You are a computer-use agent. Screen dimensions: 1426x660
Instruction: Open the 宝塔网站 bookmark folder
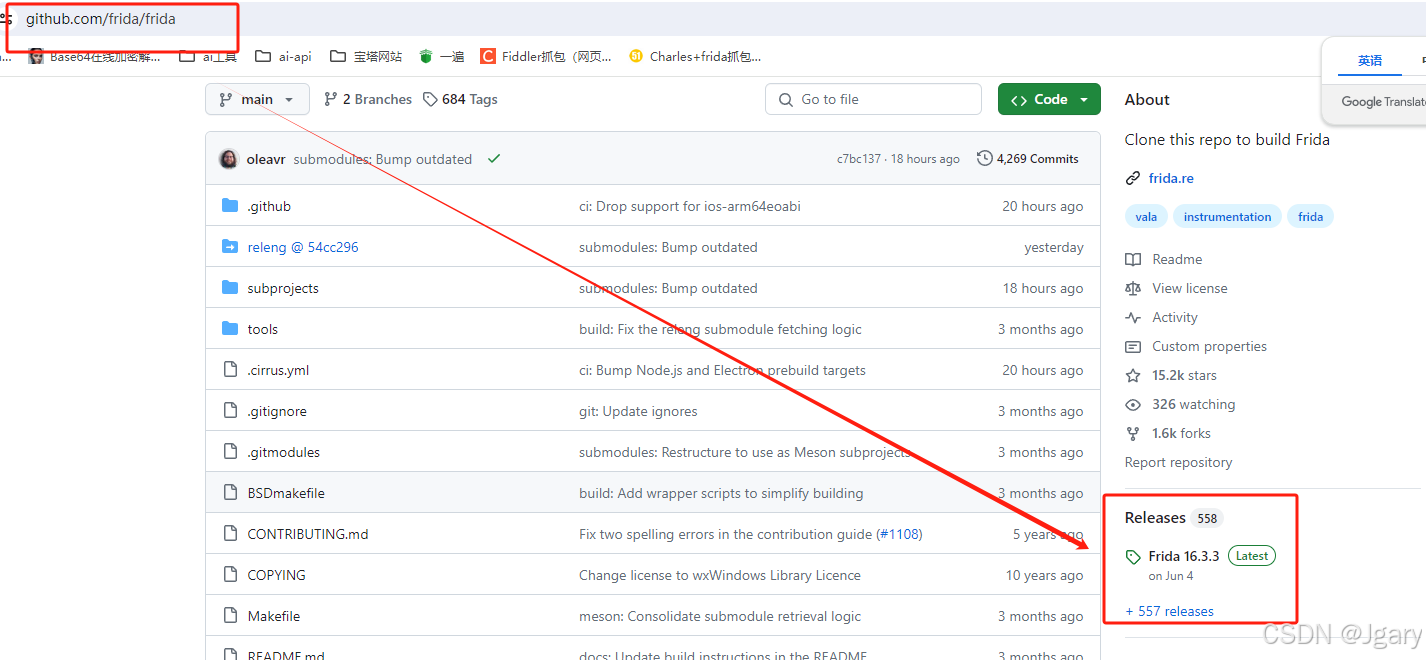pos(365,57)
